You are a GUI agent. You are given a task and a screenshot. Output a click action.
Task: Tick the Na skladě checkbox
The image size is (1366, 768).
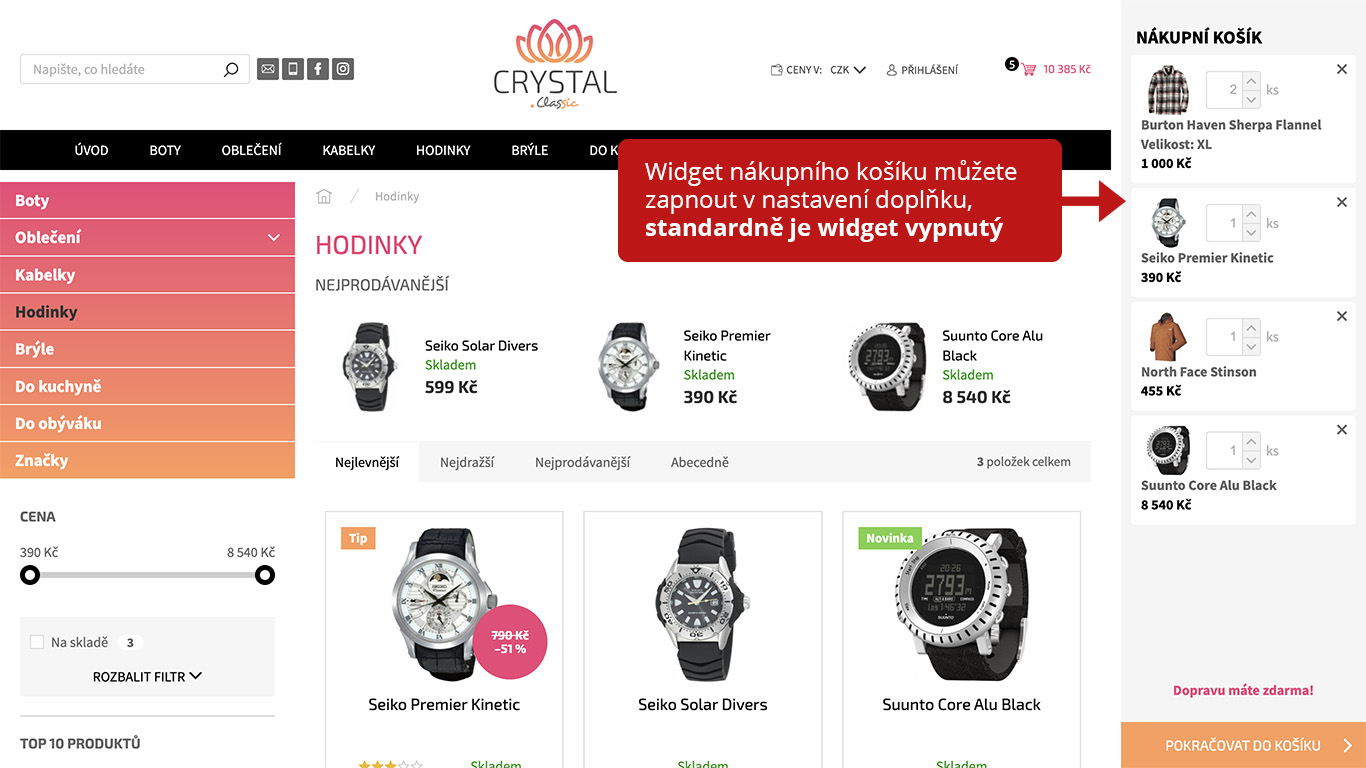(37, 642)
